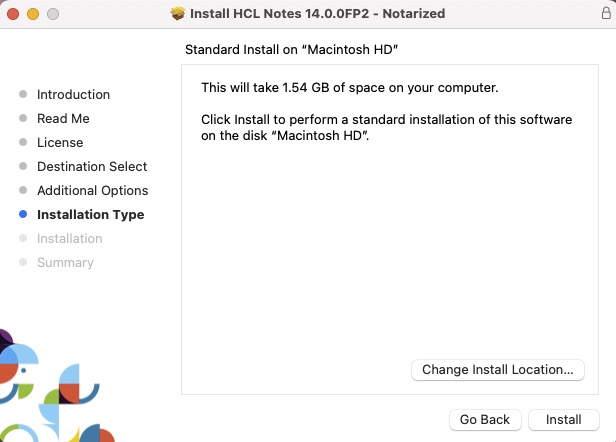Go to the Destination Select step label
The image size is (616, 442).
[x=92, y=166]
